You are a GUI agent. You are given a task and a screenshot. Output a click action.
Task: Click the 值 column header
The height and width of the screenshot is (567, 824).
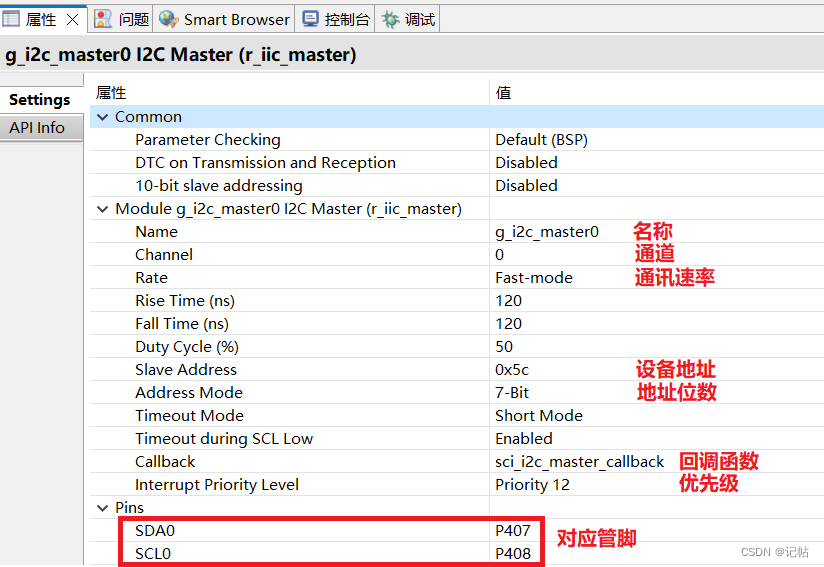(503, 93)
